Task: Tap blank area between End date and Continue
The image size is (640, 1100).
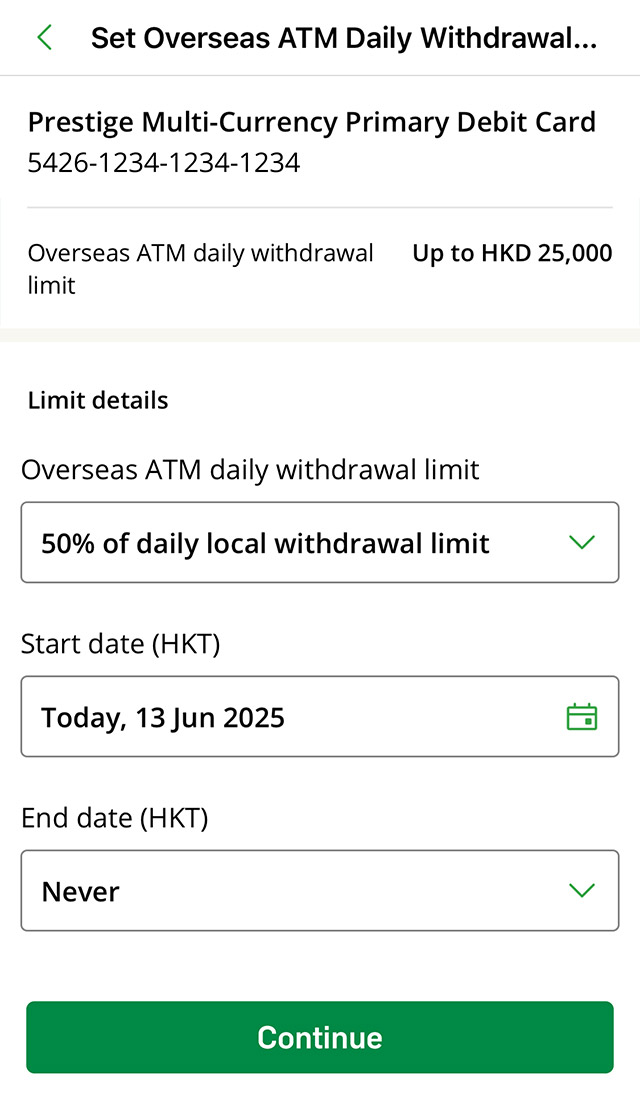Action: [x=320, y=966]
